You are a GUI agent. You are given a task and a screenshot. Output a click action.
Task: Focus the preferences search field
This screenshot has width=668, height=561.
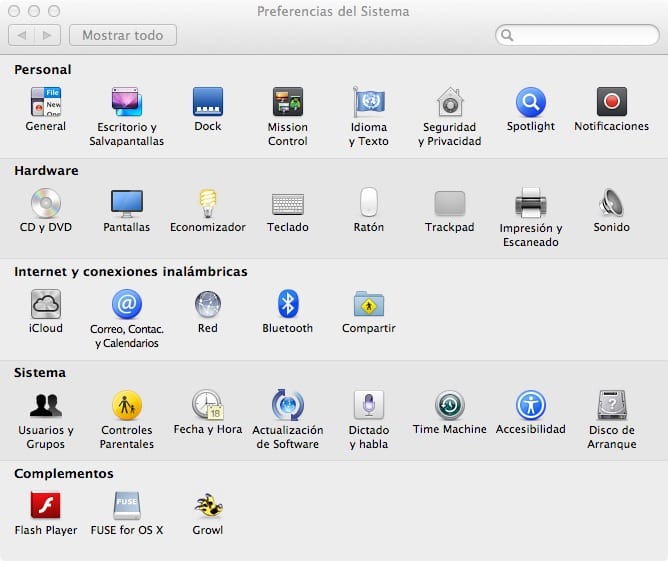pos(577,35)
